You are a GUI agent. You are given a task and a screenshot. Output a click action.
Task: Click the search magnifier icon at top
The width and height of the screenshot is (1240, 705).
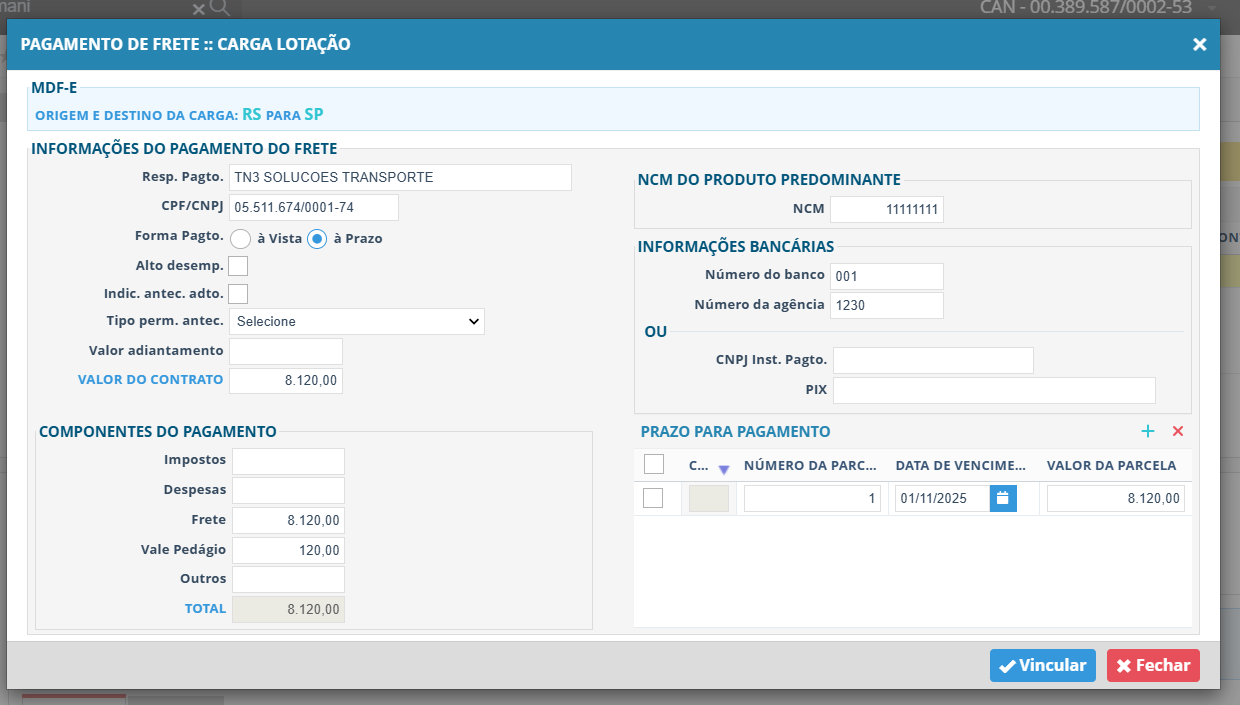click(220, 8)
